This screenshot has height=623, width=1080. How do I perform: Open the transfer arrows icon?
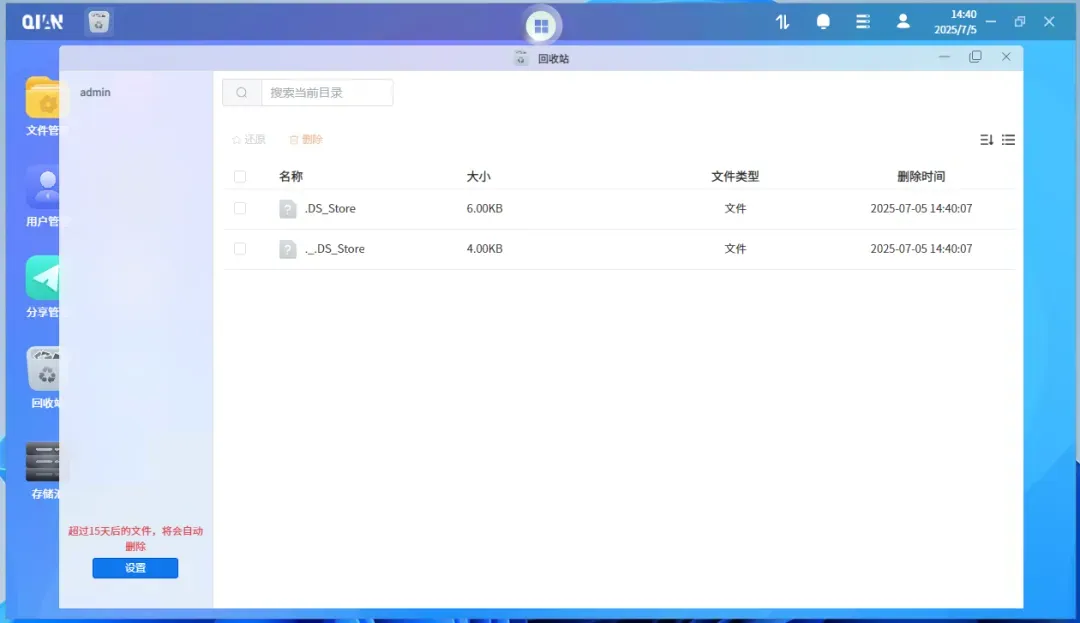tap(782, 22)
